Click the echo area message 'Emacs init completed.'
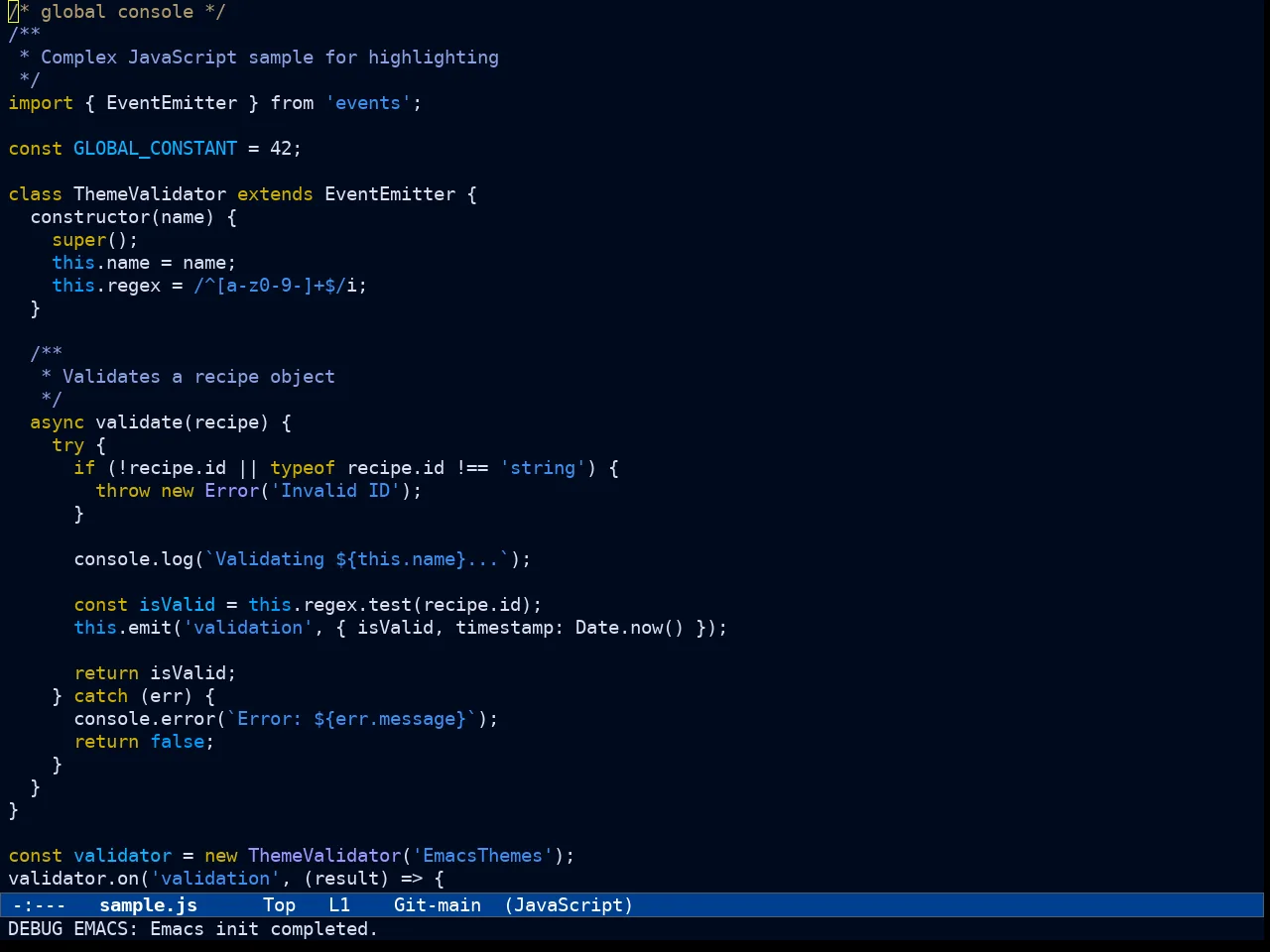1270x952 pixels. pyautogui.click(x=264, y=929)
